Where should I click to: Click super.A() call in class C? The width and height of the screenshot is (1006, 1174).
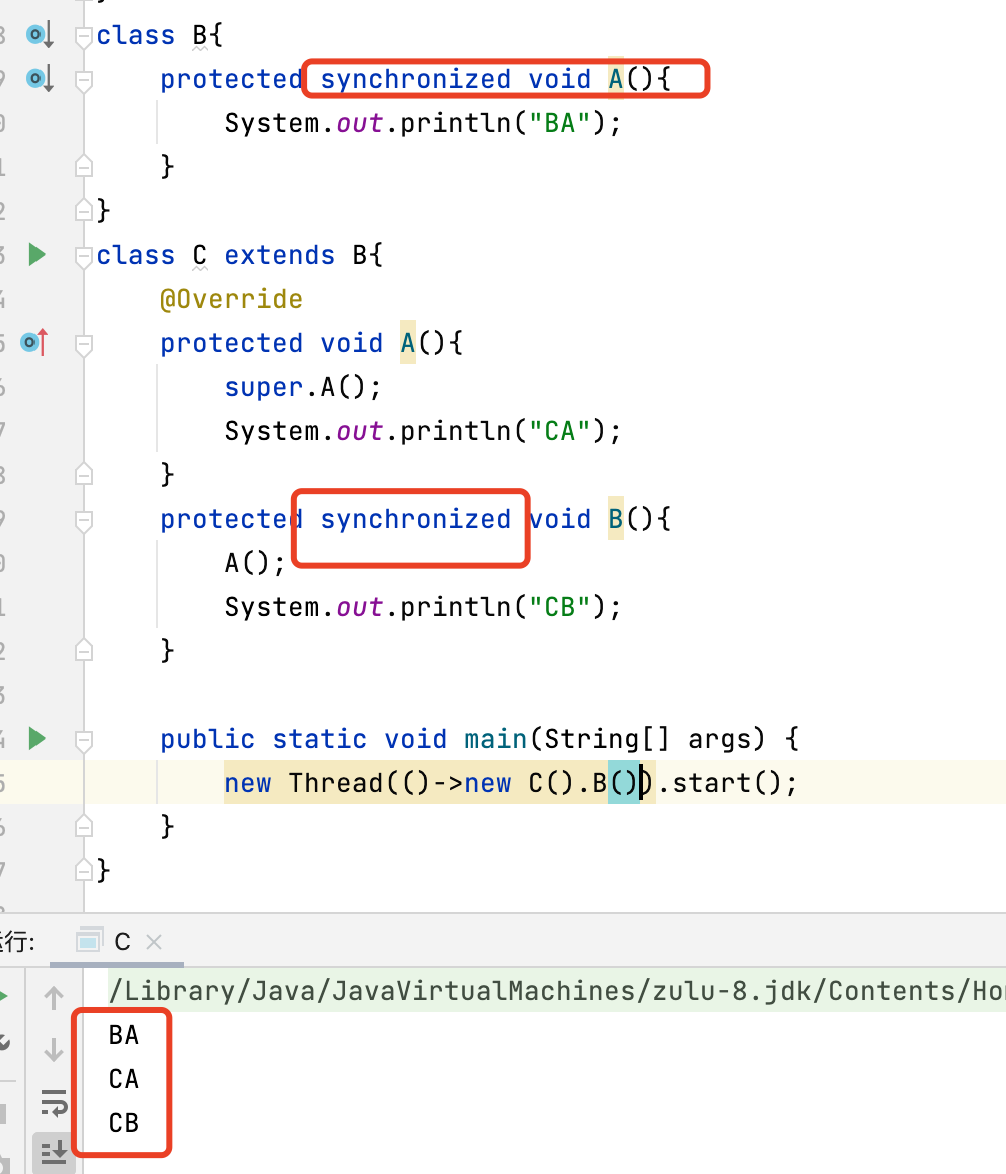[x=302, y=387]
